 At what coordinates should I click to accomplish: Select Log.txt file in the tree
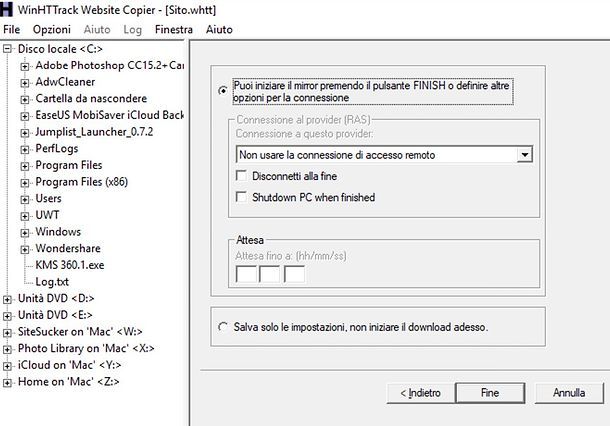(x=52, y=282)
